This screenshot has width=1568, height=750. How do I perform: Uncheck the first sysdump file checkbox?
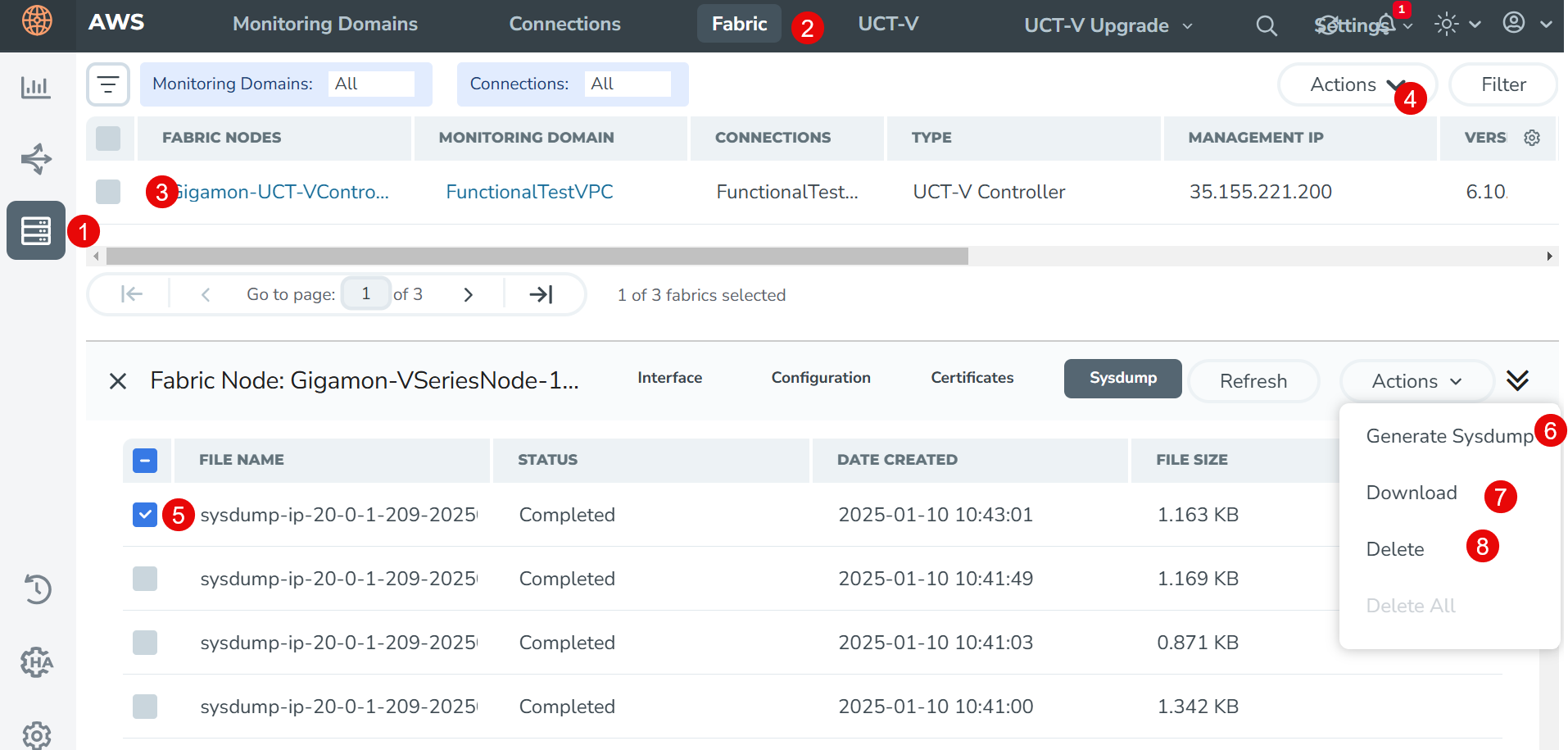click(x=145, y=515)
